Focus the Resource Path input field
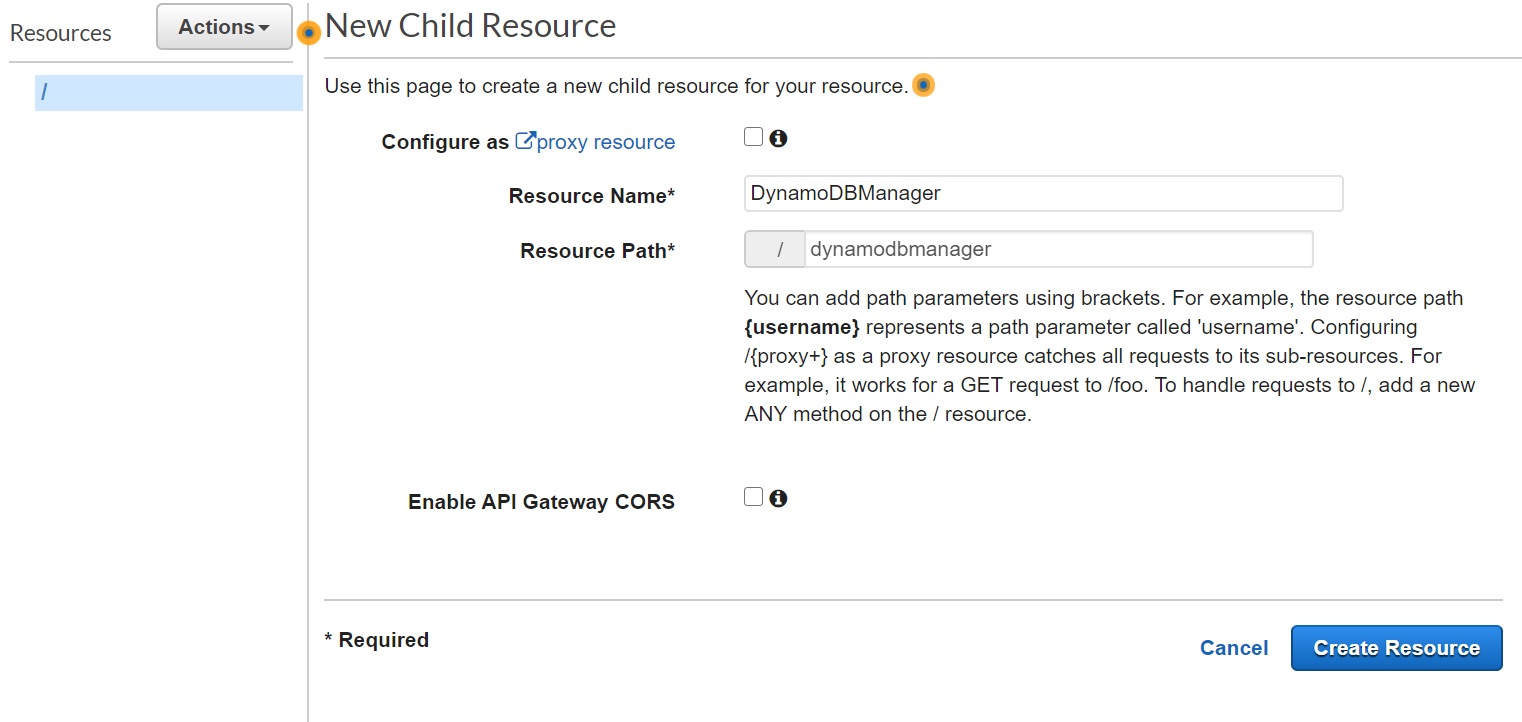This screenshot has height=722, width=1522. (x=1058, y=249)
